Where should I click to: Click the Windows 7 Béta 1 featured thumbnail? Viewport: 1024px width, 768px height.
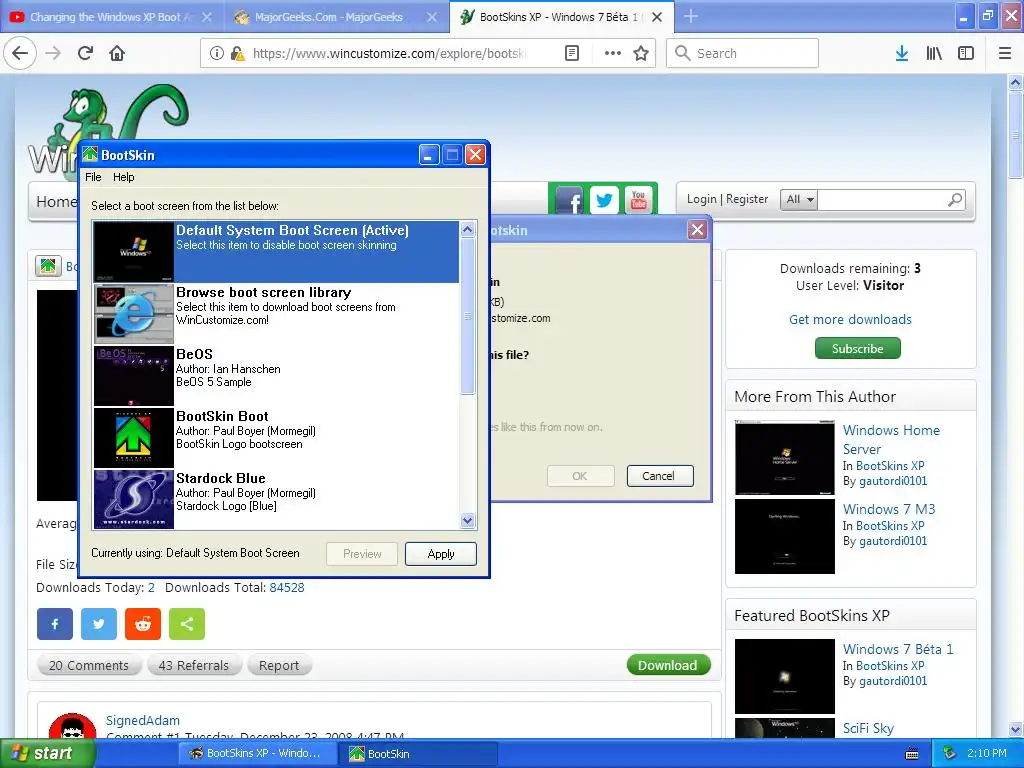point(785,676)
